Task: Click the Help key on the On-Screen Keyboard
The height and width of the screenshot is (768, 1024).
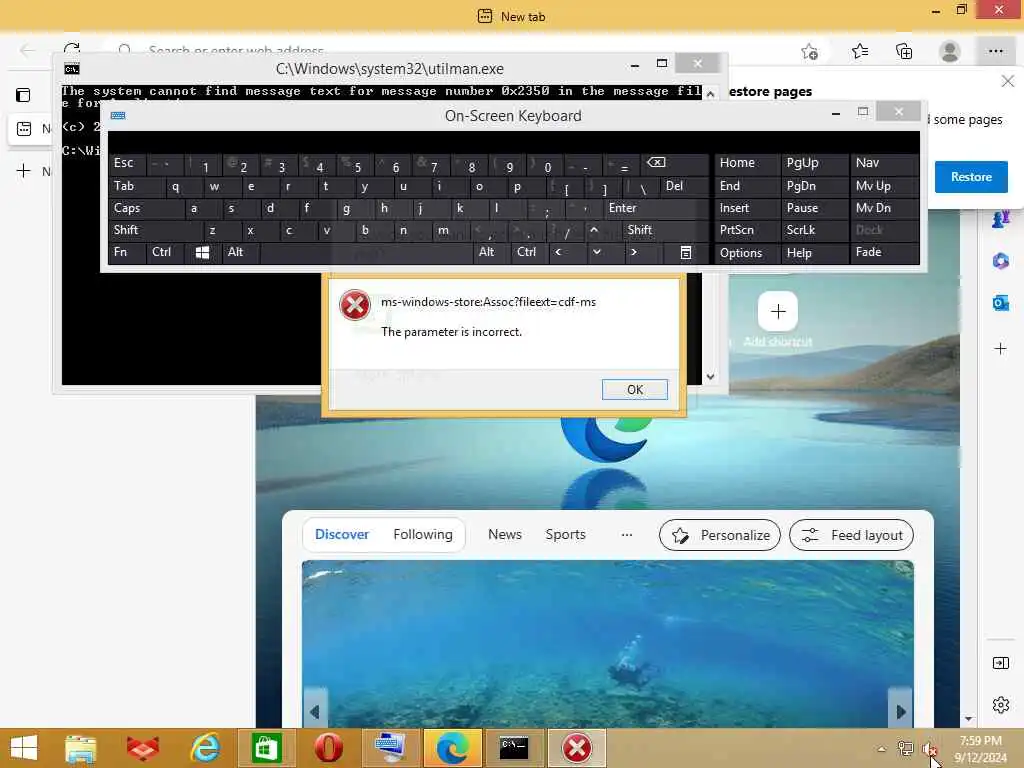Action: pyautogui.click(x=814, y=253)
